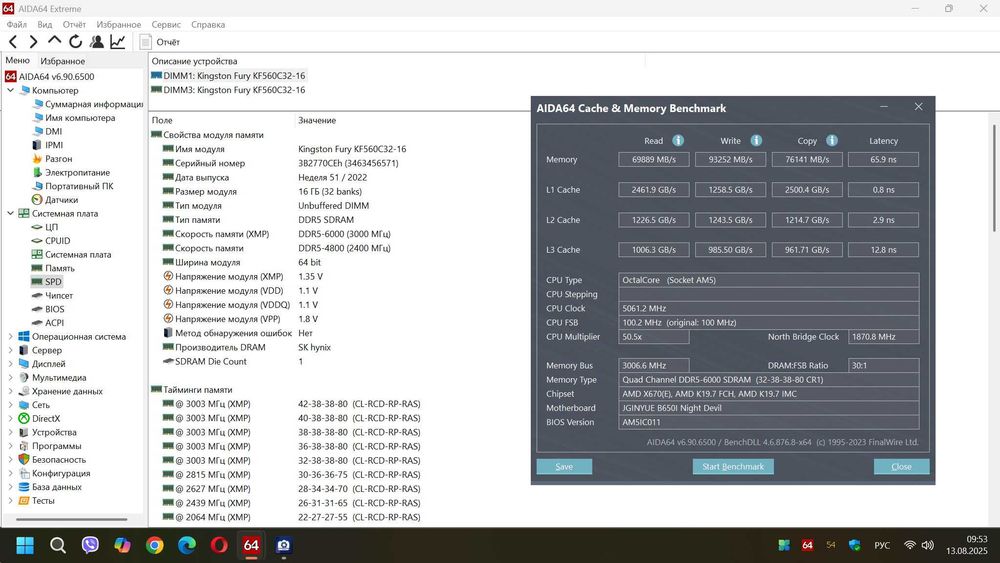
Task: Click the РУС language indicator in tray
Action: (882, 545)
